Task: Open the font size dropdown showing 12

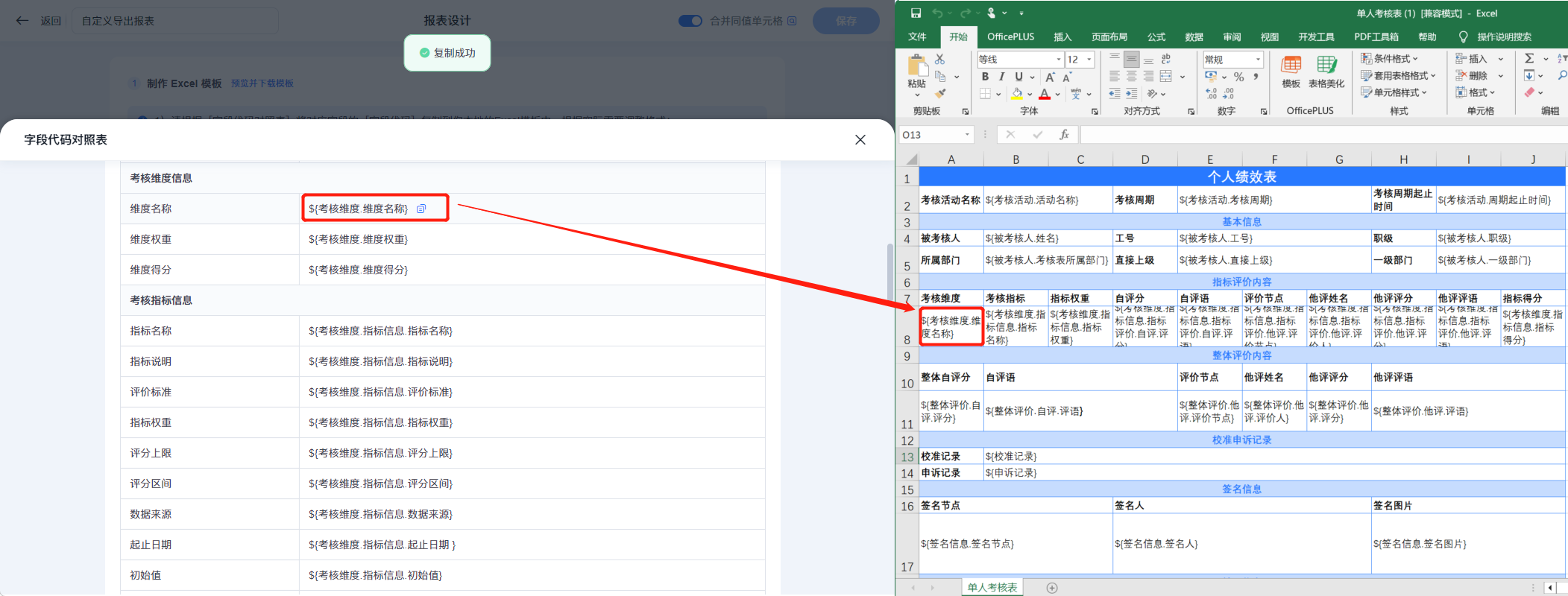Action: [x=1089, y=59]
